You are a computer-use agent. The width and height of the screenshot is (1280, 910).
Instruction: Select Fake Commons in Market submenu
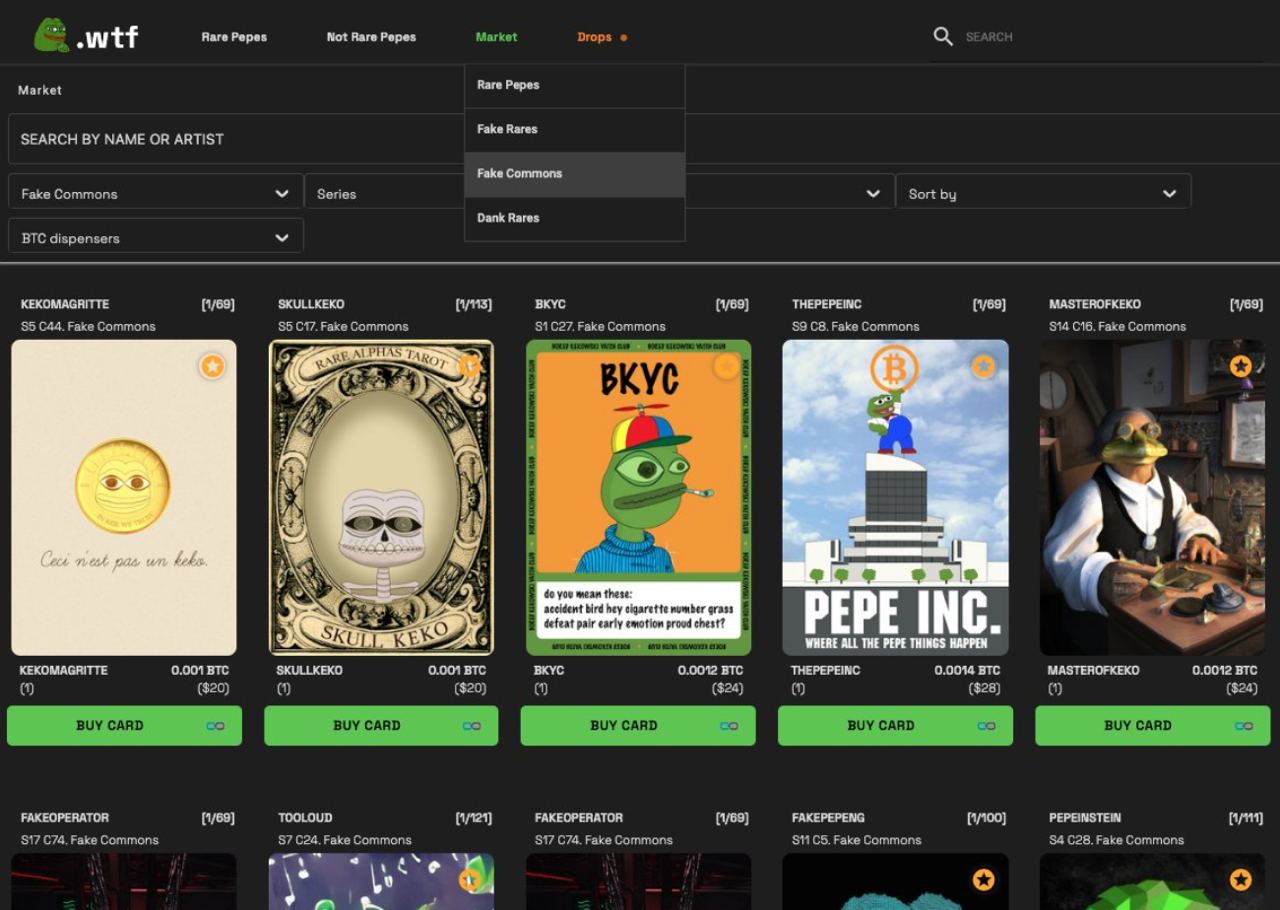pos(575,174)
